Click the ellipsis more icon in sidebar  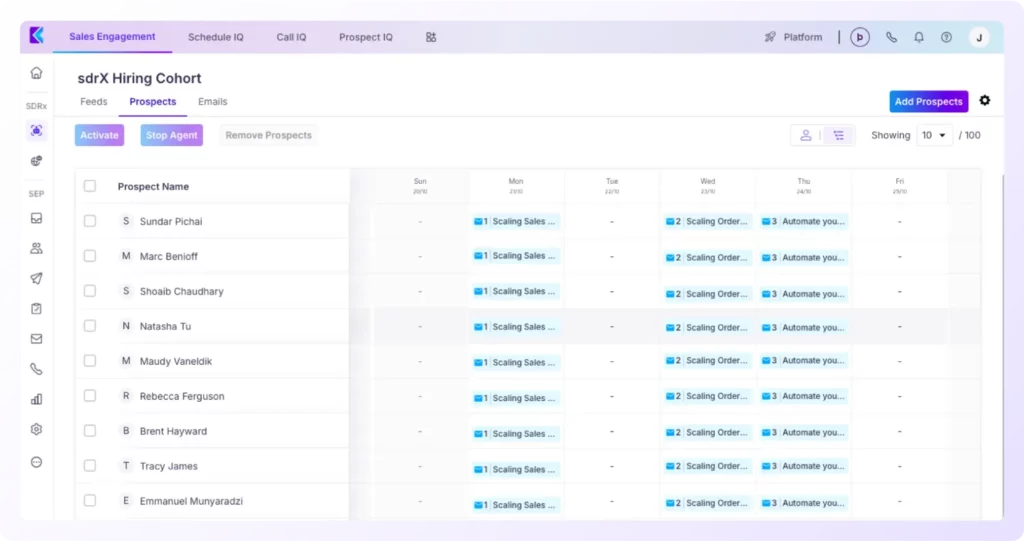click(37, 462)
